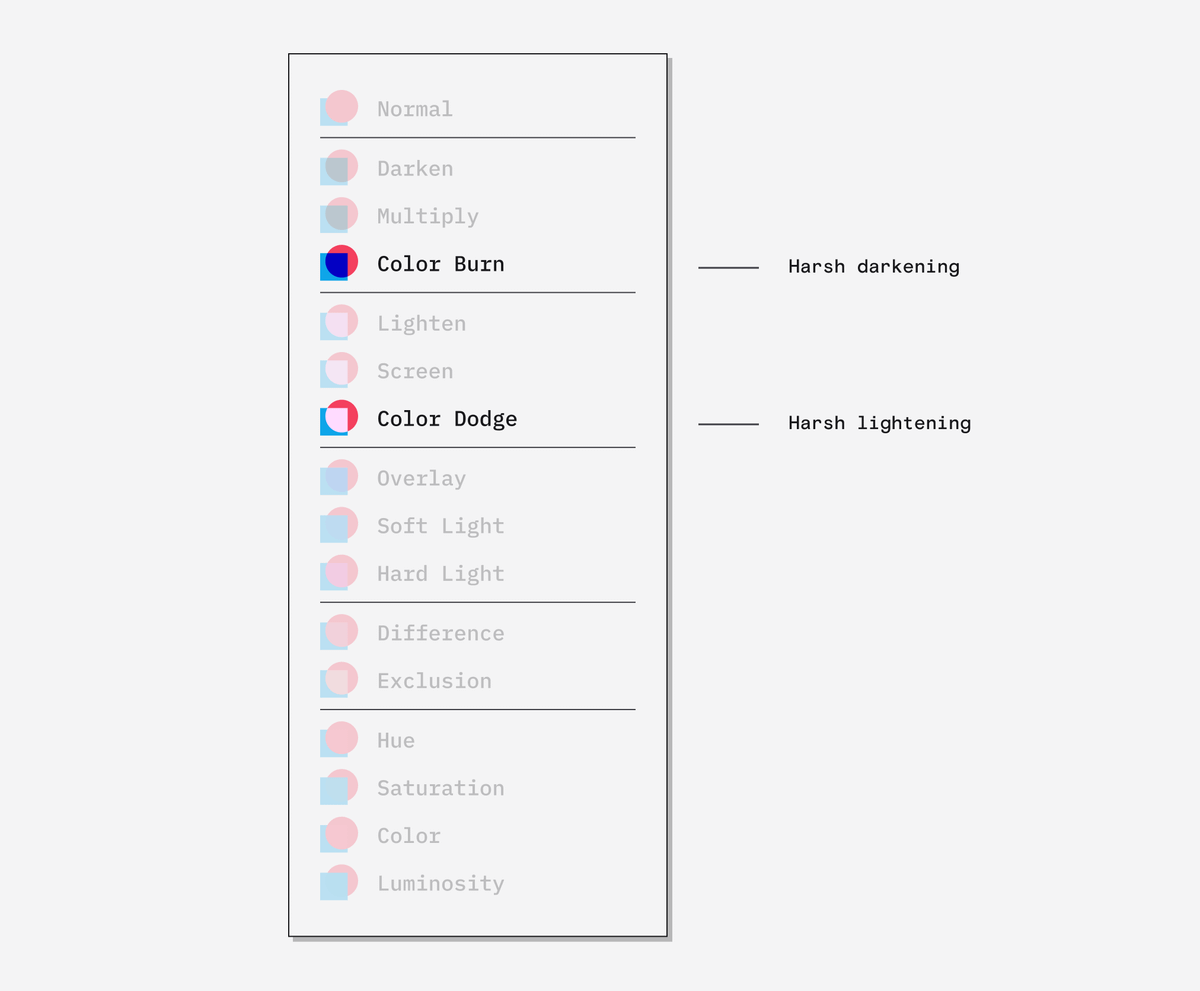Click the Hue blend mode icon

coord(338,740)
